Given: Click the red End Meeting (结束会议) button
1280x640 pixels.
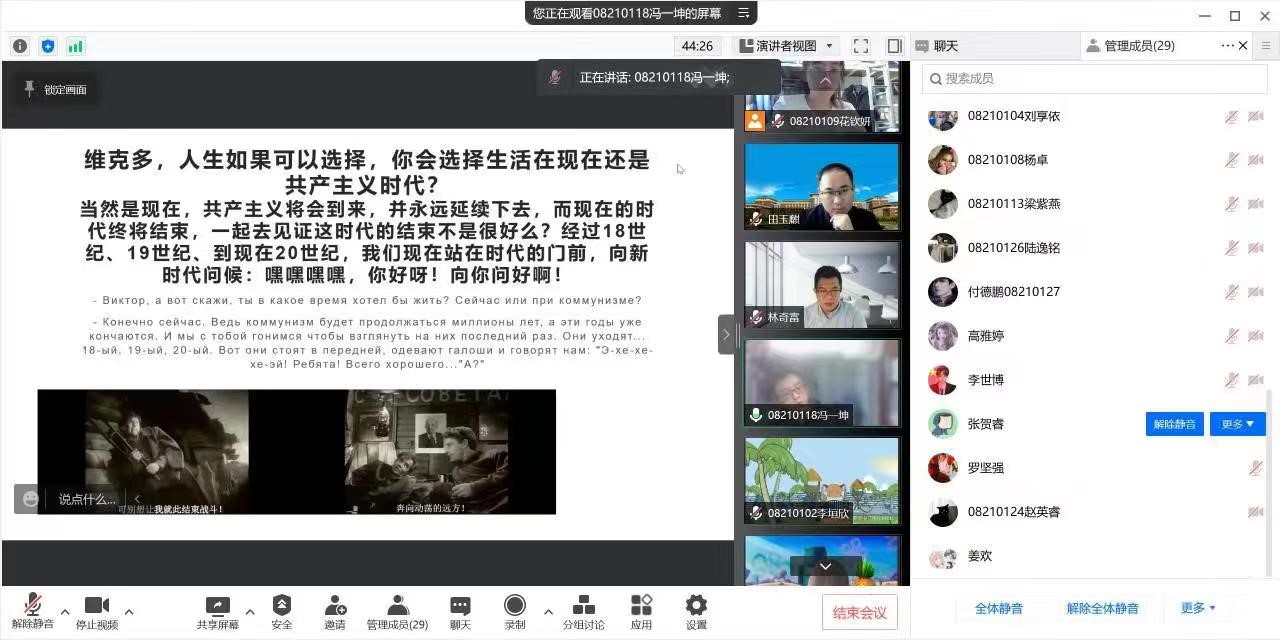Looking at the screenshot, I should pos(859,612).
